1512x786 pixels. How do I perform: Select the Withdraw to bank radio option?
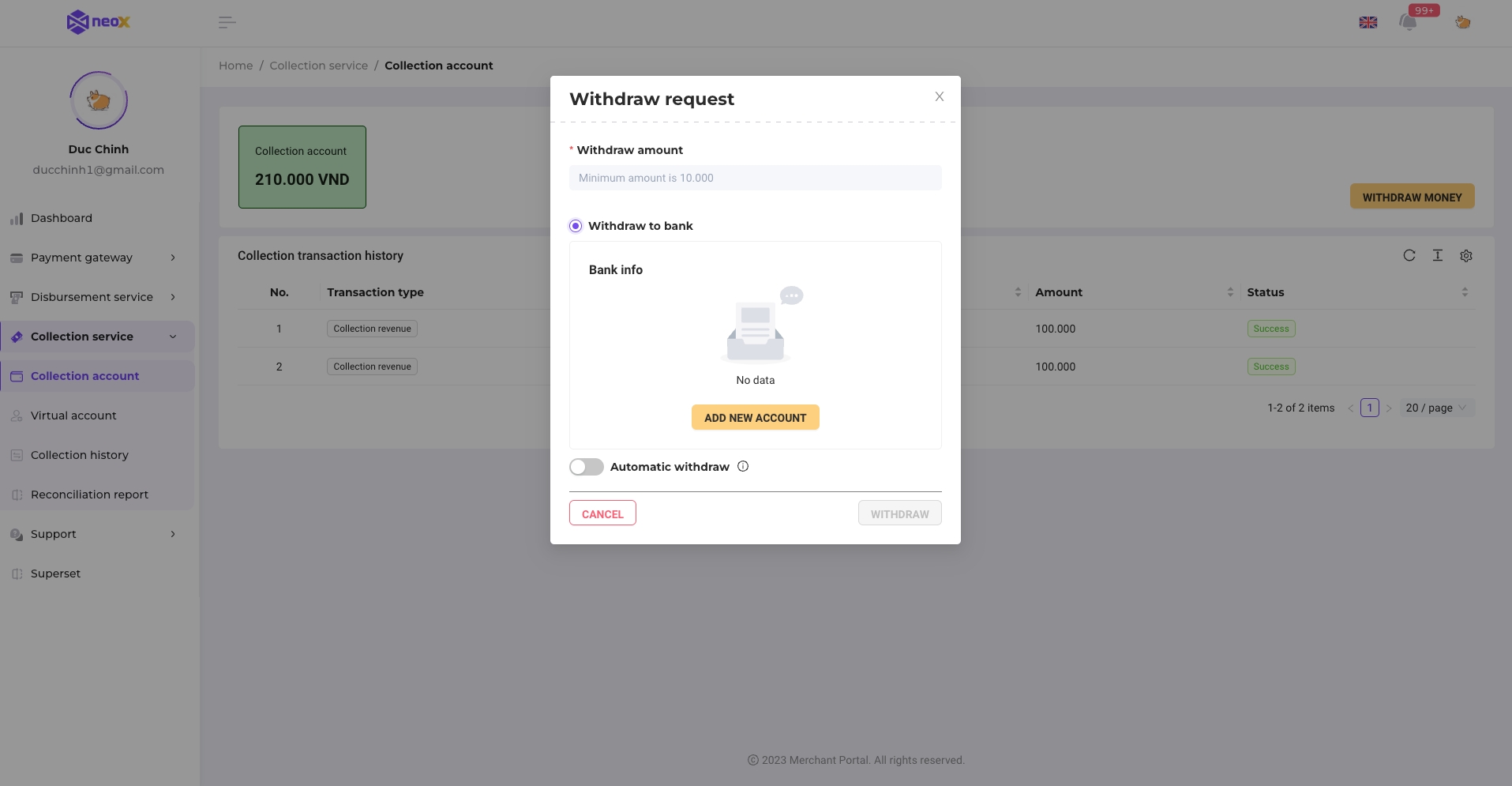pyautogui.click(x=576, y=226)
